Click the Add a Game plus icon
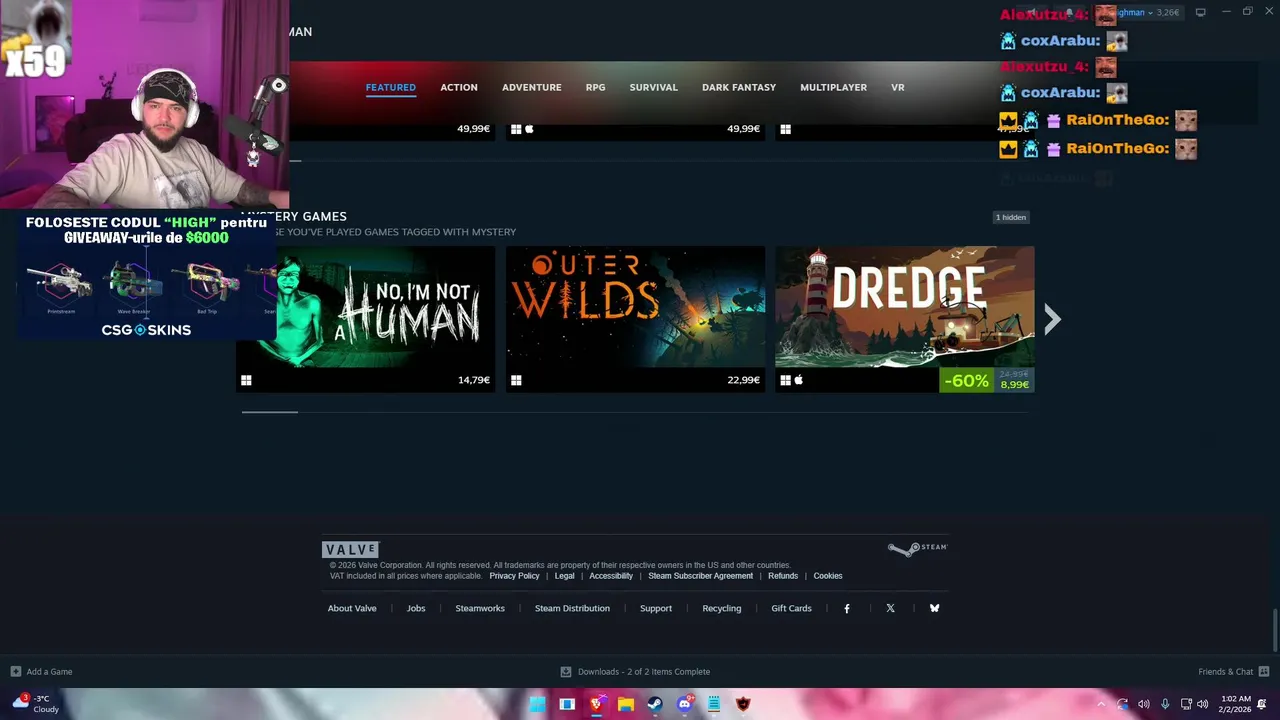The width and height of the screenshot is (1280, 720). (x=15, y=671)
